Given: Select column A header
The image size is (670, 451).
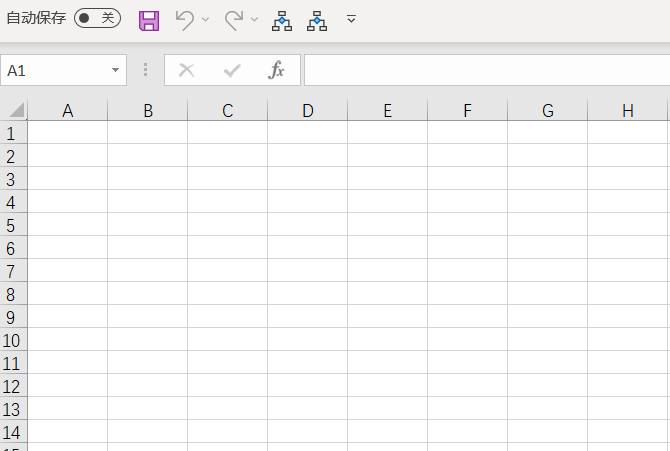Looking at the screenshot, I should [68, 111].
